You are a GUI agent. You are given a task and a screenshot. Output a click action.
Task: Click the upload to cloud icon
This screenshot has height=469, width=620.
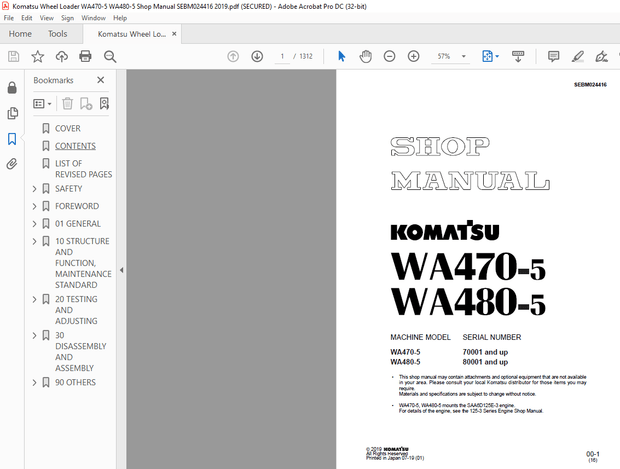62,57
